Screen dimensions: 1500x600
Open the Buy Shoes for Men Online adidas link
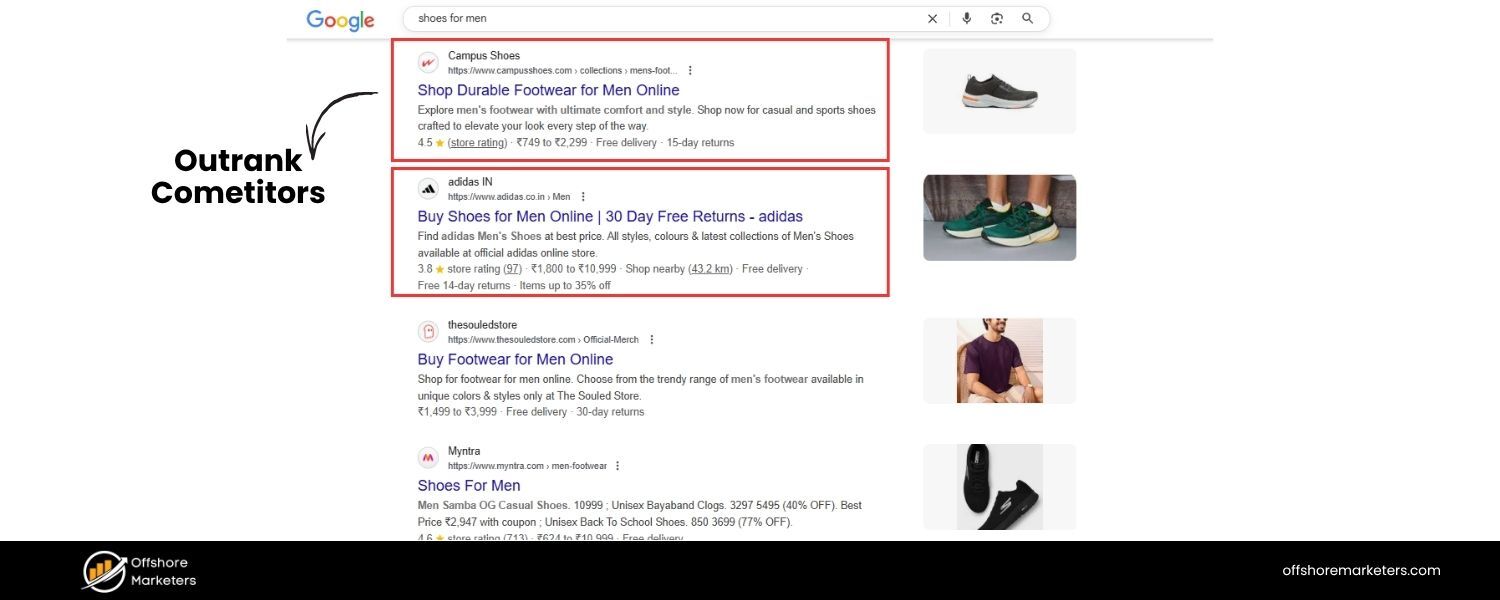[x=610, y=216]
